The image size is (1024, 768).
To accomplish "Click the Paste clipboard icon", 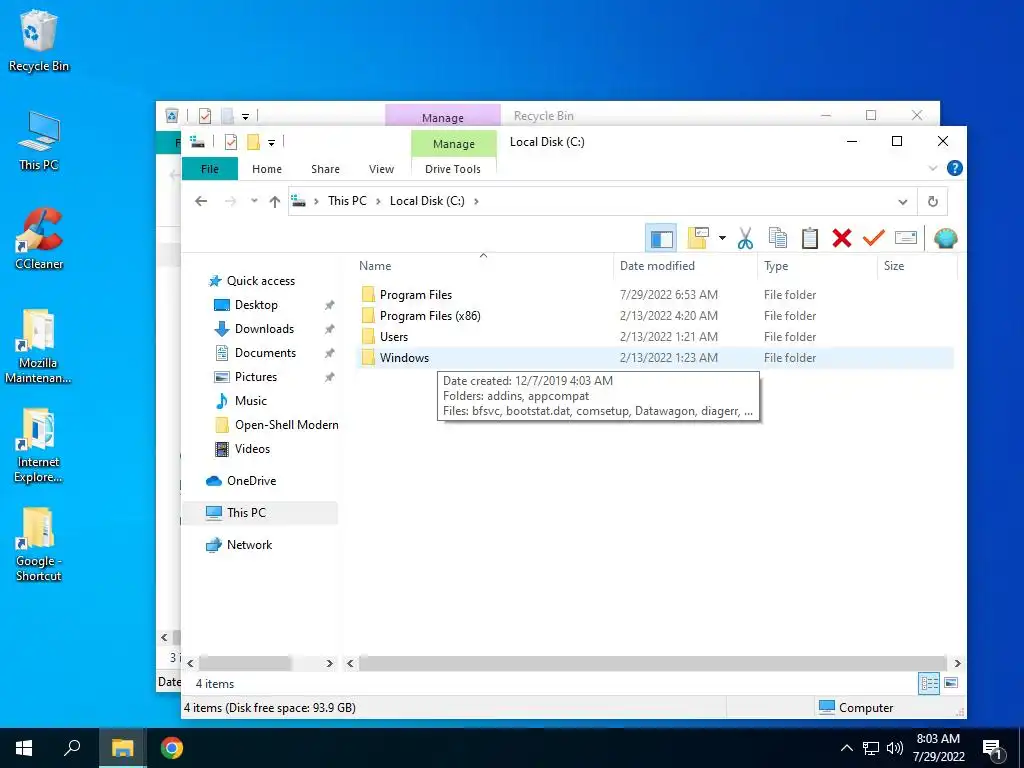I will pos(810,238).
